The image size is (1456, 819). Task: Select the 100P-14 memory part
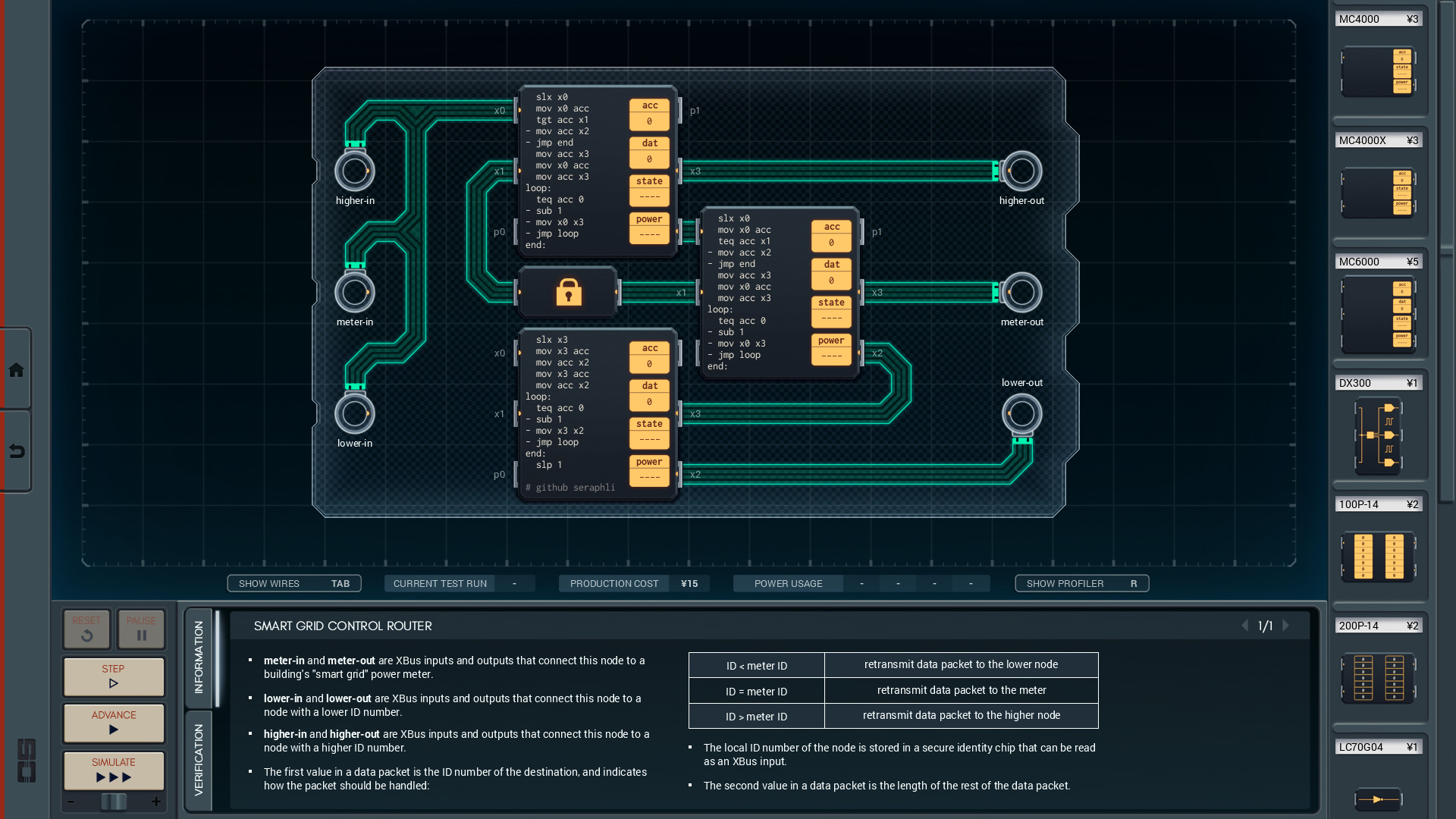pyautogui.click(x=1378, y=557)
